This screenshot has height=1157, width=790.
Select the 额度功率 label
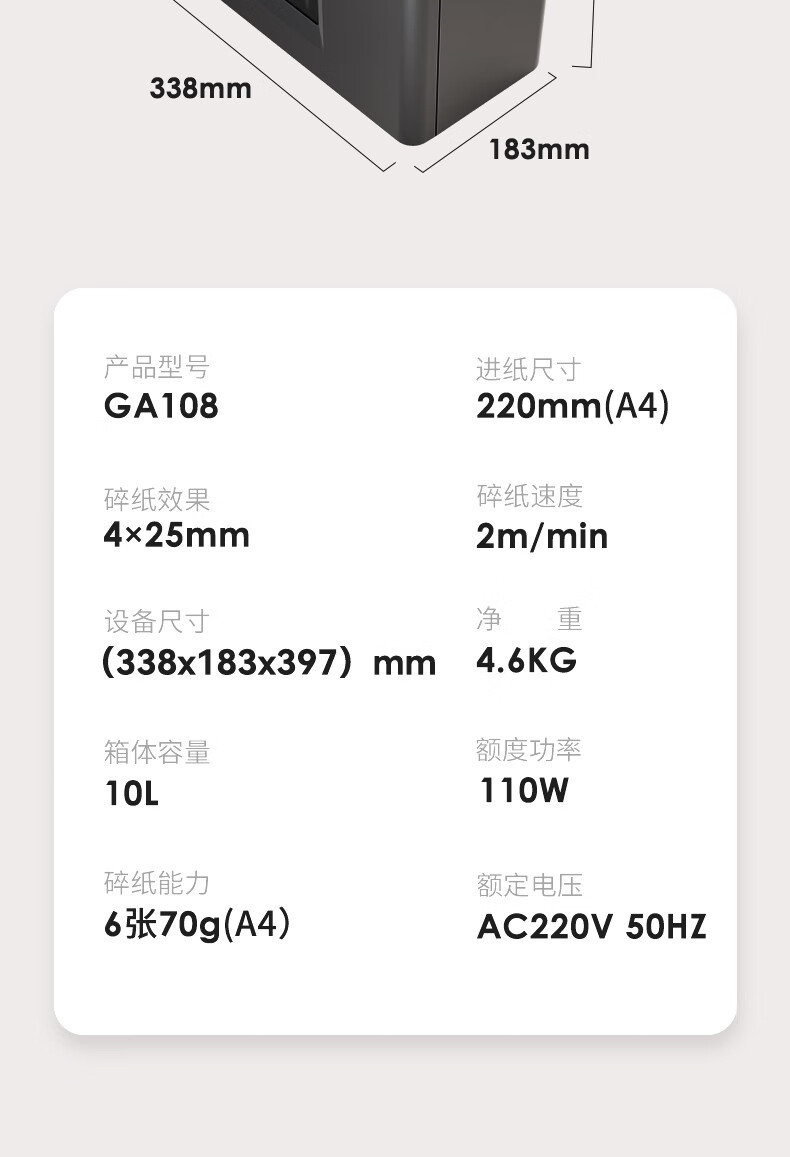coord(528,750)
